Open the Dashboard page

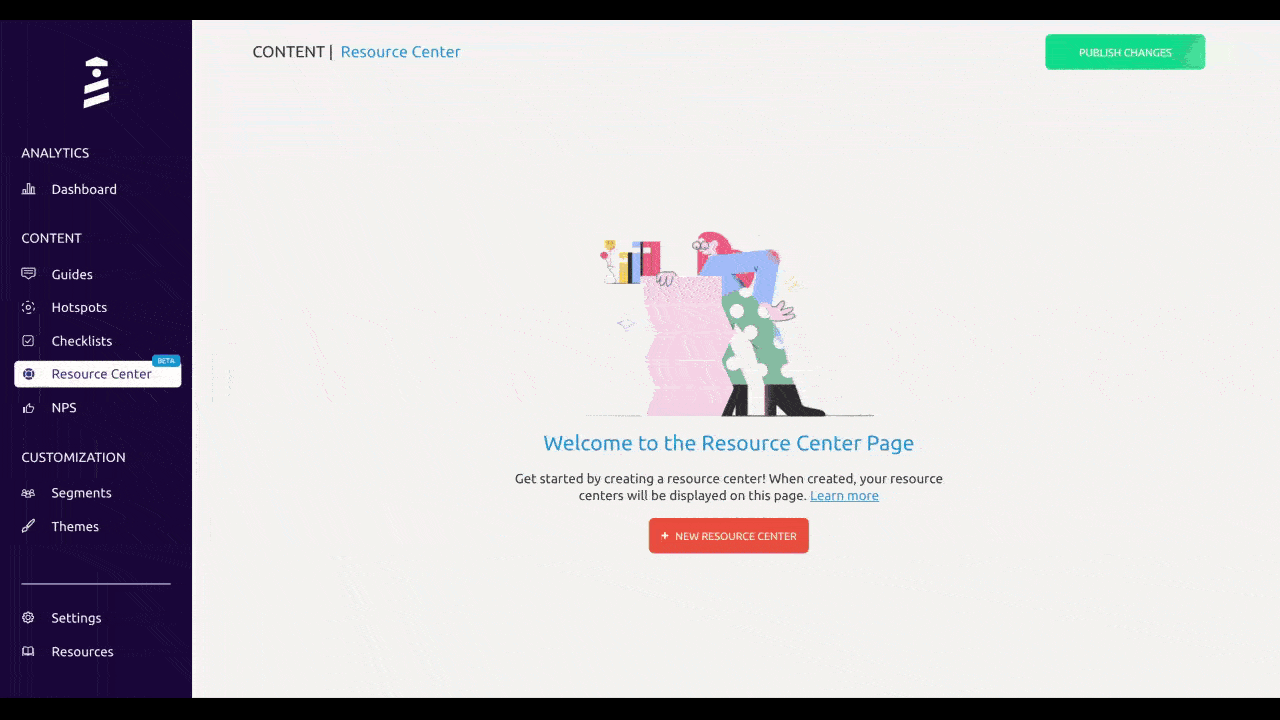tap(84, 189)
